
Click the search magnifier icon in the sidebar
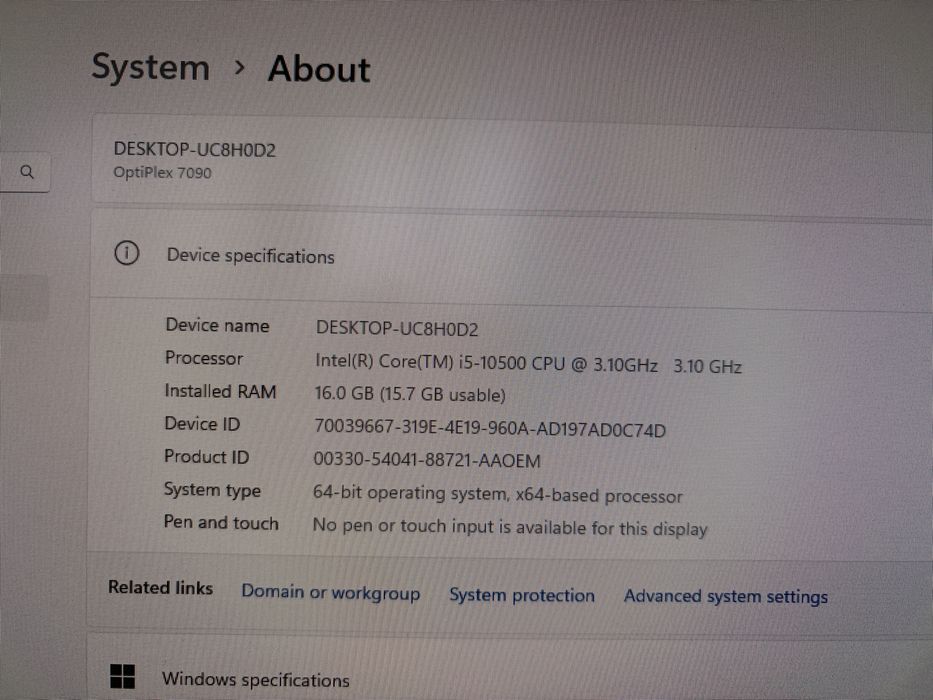(27, 172)
